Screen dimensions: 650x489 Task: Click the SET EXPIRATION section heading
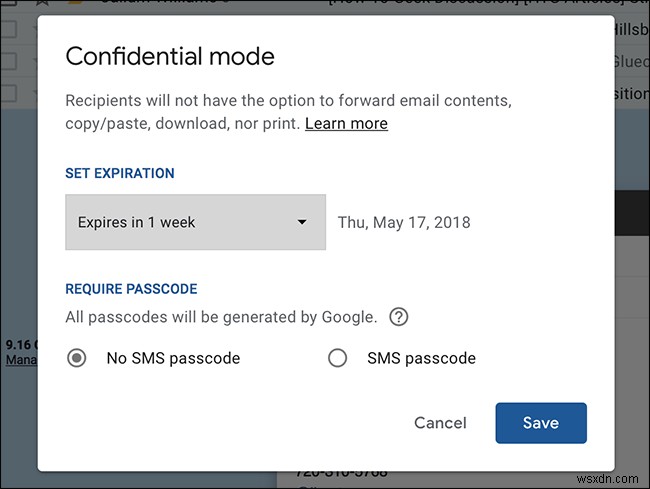click(120, 173)
